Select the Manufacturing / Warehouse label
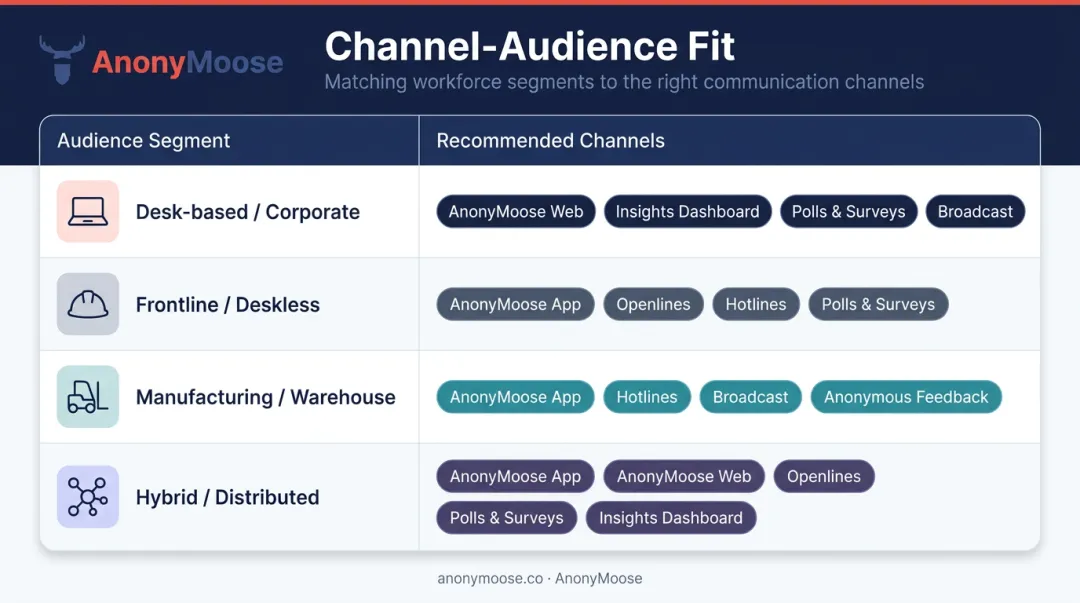 [265, 397]
